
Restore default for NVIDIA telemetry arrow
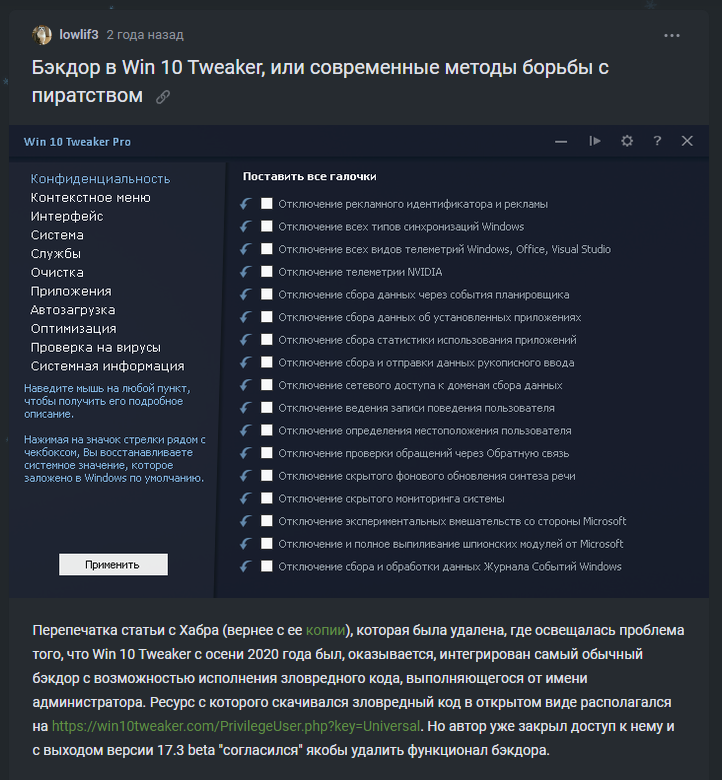point(245,272)
